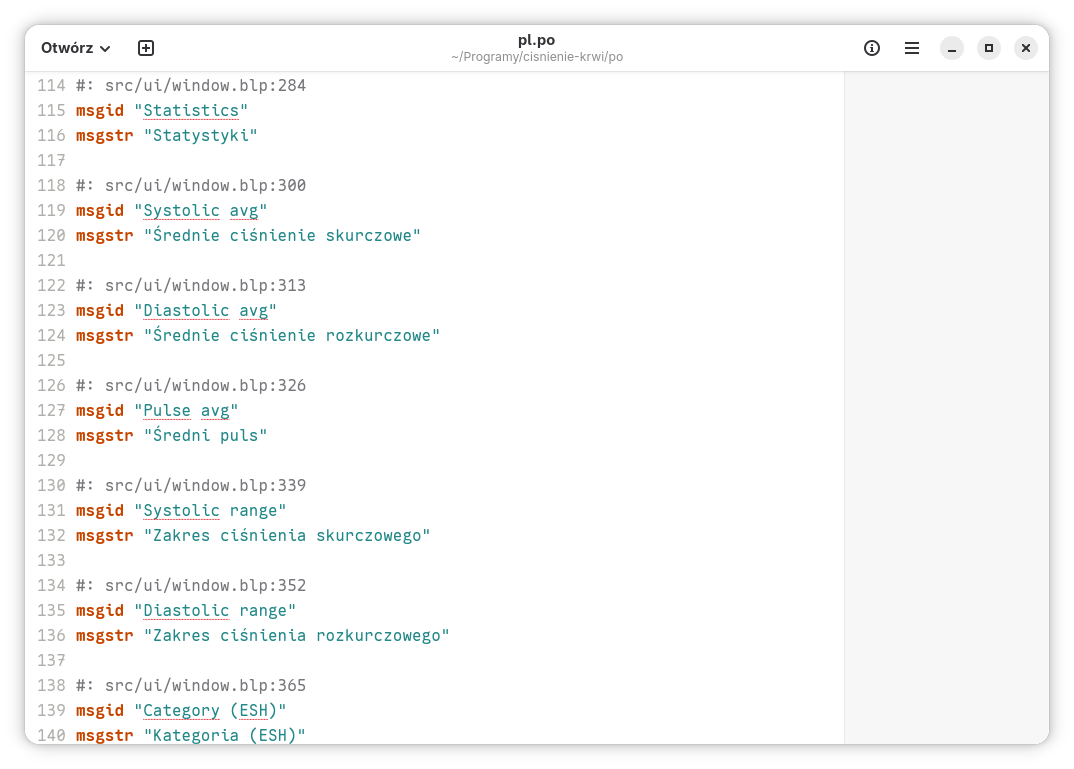Place cursor in "Średni puls" string
This screenshot has height=769, width=1074.
pyautogui.click(x=205, y=436)
